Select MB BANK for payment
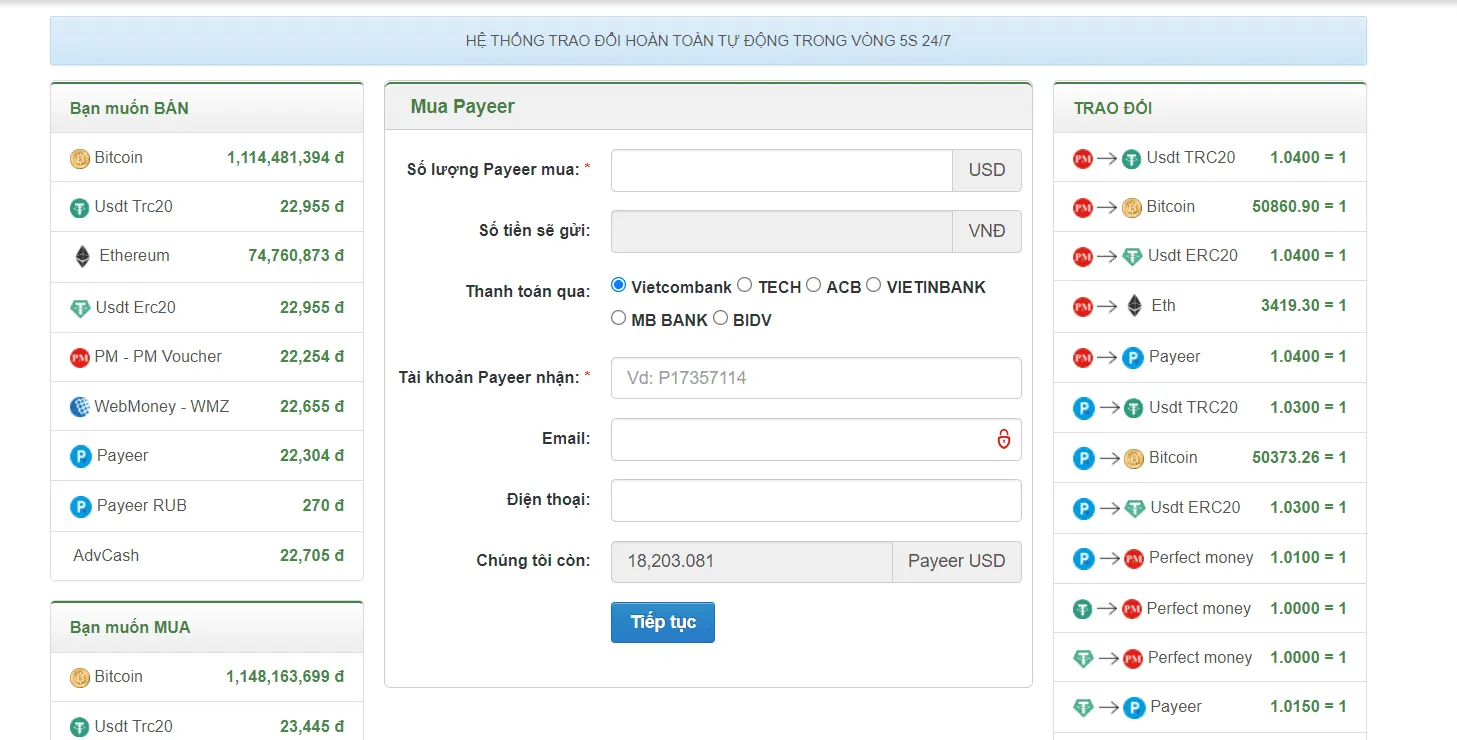 tap(618, 319)
